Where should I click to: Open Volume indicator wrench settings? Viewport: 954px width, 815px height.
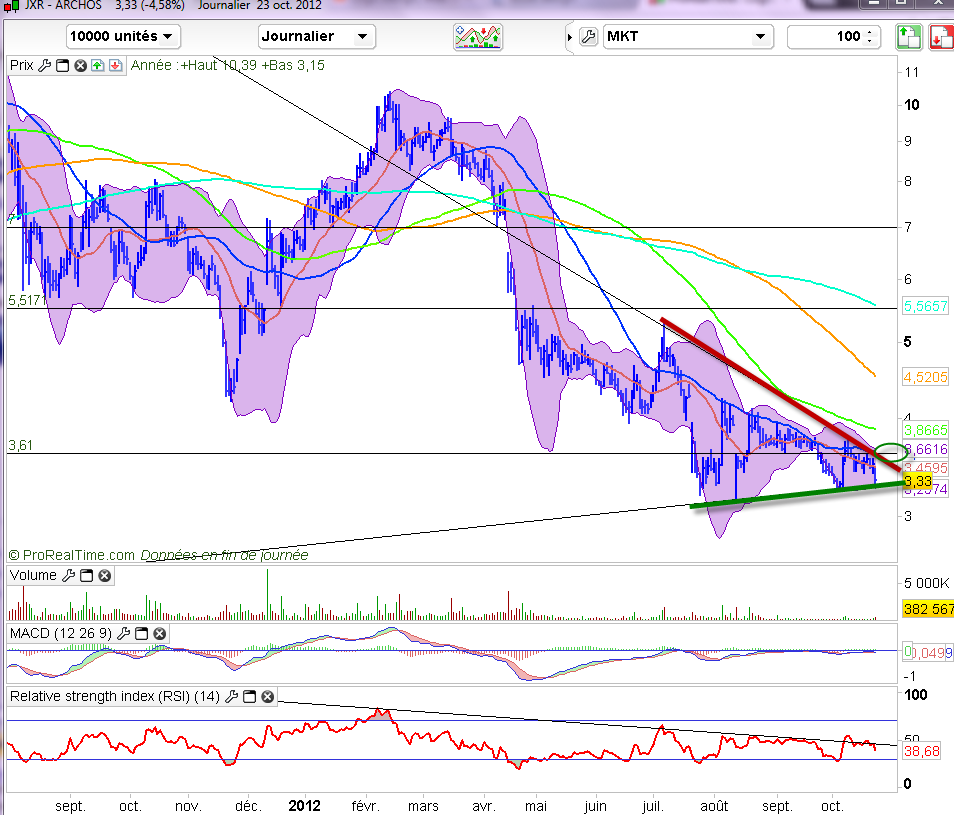coord(69,576)
